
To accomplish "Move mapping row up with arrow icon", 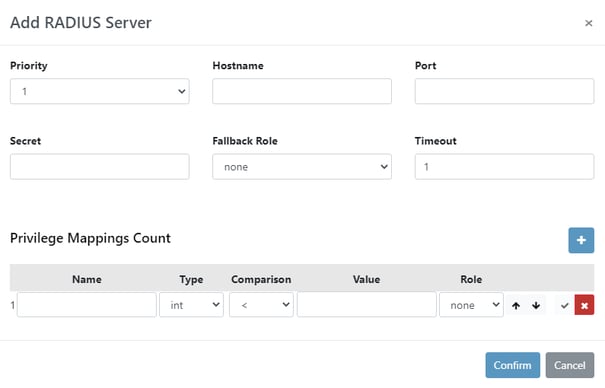I will [x=516, y=305].
